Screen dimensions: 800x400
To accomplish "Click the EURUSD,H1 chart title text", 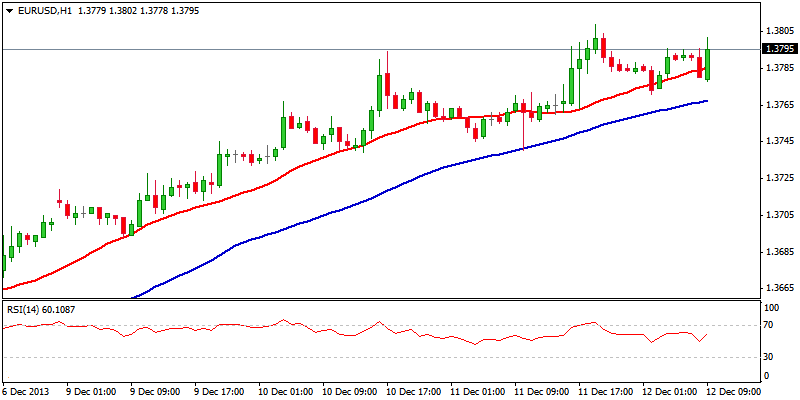I will pos(45,10).
